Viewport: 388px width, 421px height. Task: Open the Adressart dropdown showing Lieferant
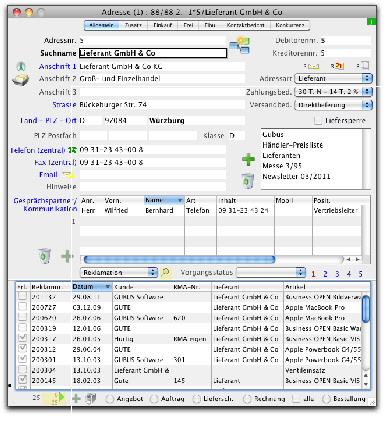coord(334,79)
